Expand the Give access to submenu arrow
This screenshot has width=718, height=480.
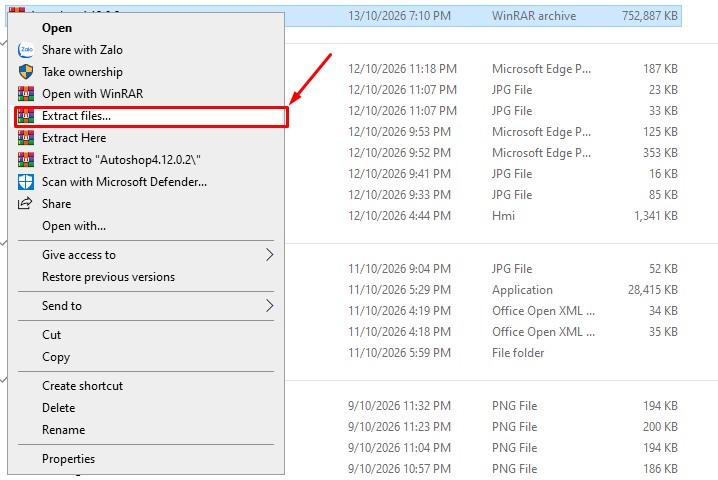(x=269, y=255)
